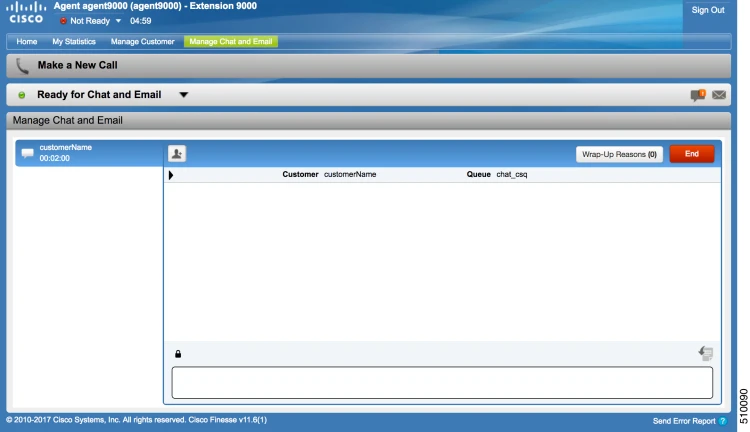750x432 pixels.
Task: Sign Out of Finesse
Action: [x=708, y=10]
